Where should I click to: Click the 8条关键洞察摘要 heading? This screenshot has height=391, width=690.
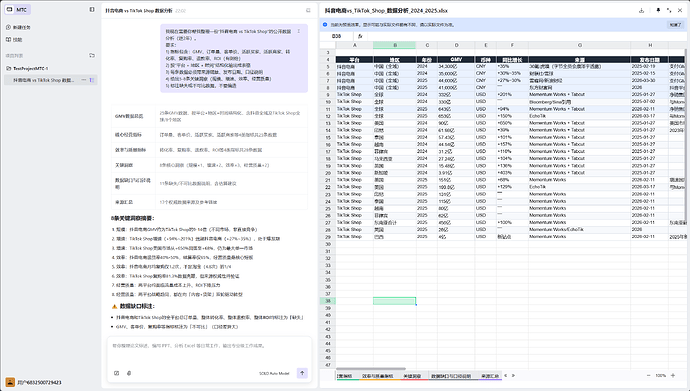(x=132, y=218)
